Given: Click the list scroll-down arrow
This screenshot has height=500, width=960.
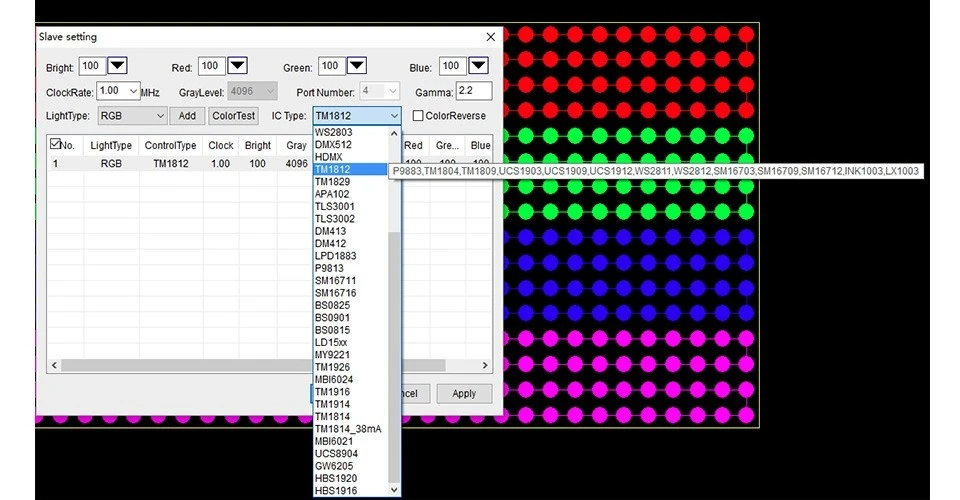Looking at the screenshot, I should [x=394, y=490].
